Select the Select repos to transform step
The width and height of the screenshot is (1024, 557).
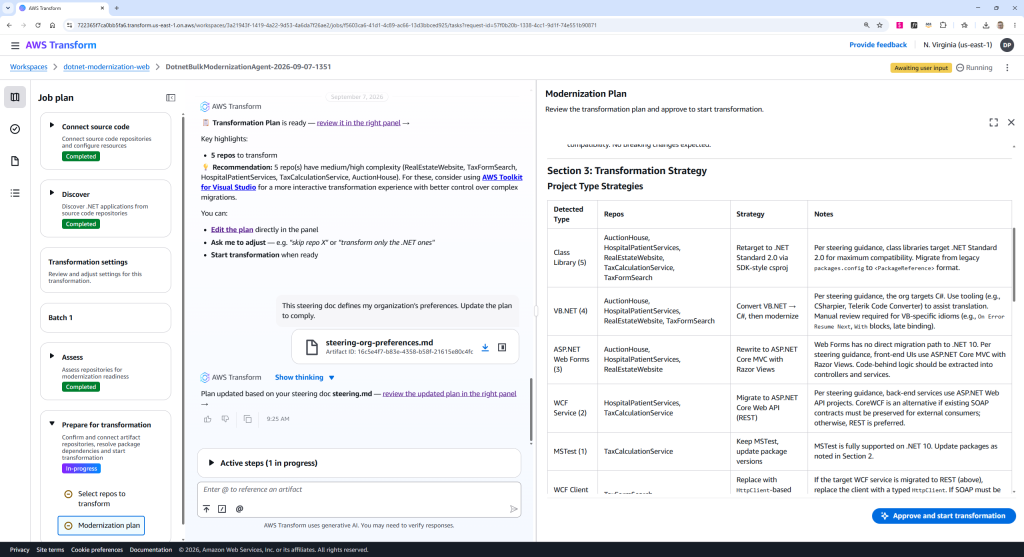[x=101, y=499]
